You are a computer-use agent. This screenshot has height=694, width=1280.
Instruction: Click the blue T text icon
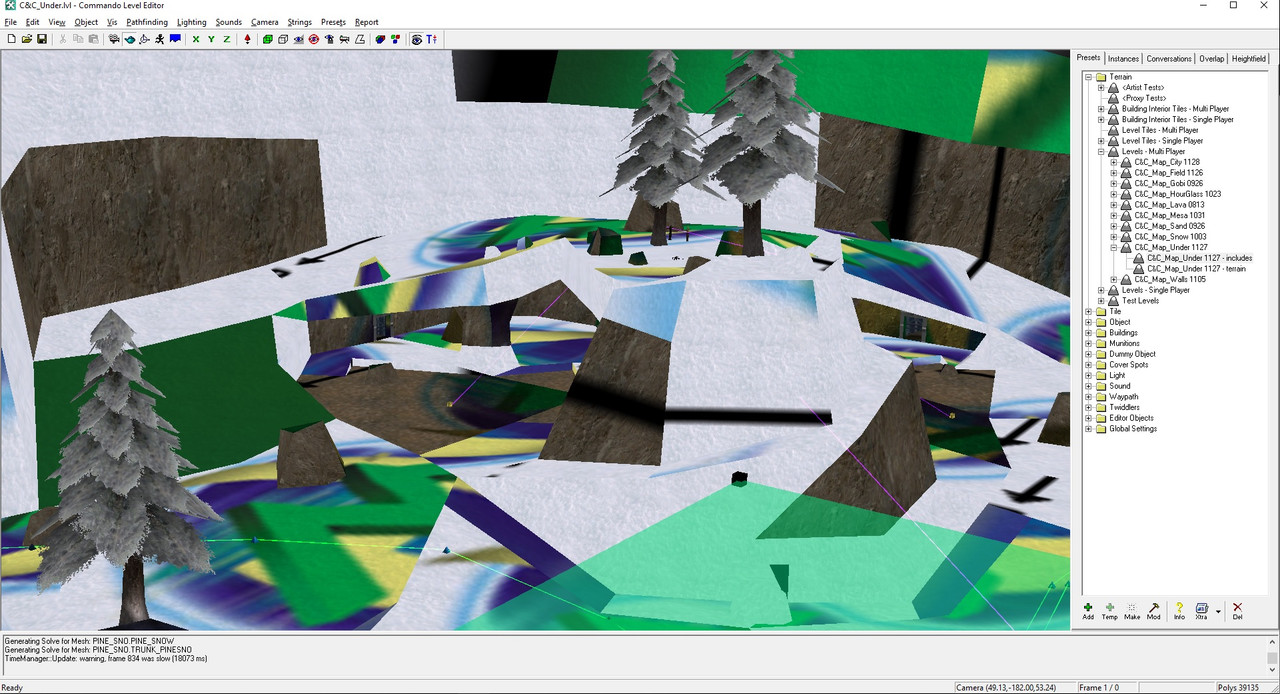(x=431, y=39)
